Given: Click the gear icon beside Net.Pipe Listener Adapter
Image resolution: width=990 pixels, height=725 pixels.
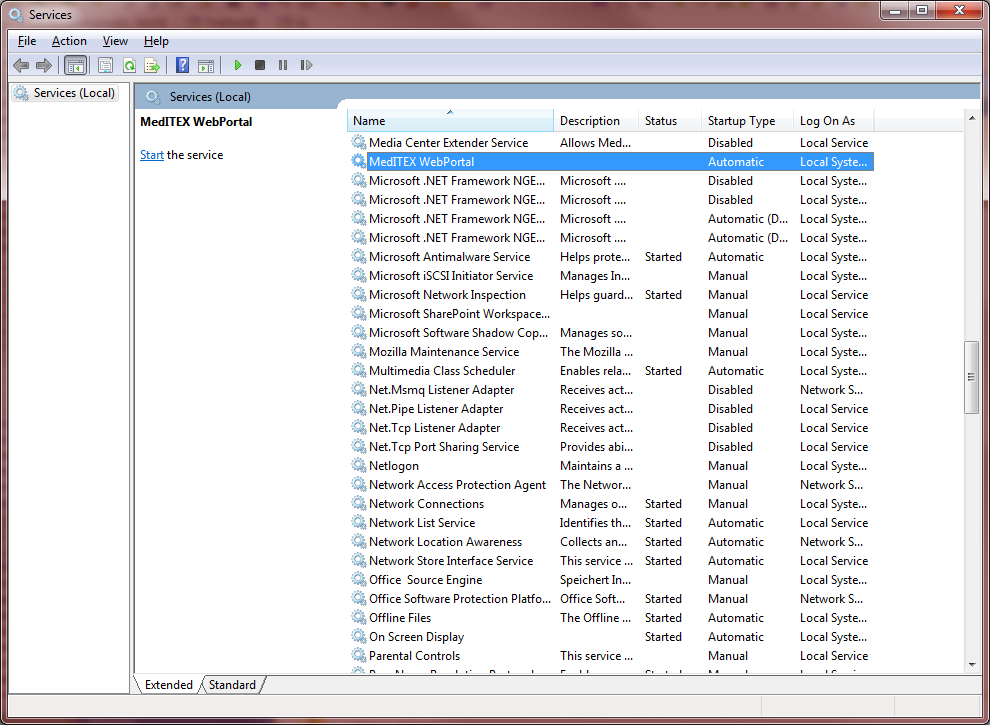Looking at the screenshot, I should coord(359,409).
